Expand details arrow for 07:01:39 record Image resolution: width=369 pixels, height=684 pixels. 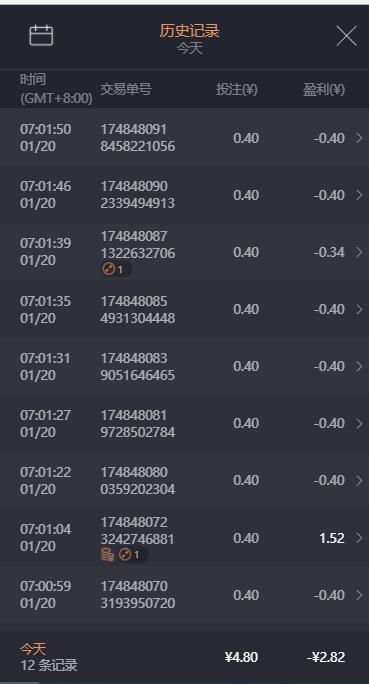(359, 252)
